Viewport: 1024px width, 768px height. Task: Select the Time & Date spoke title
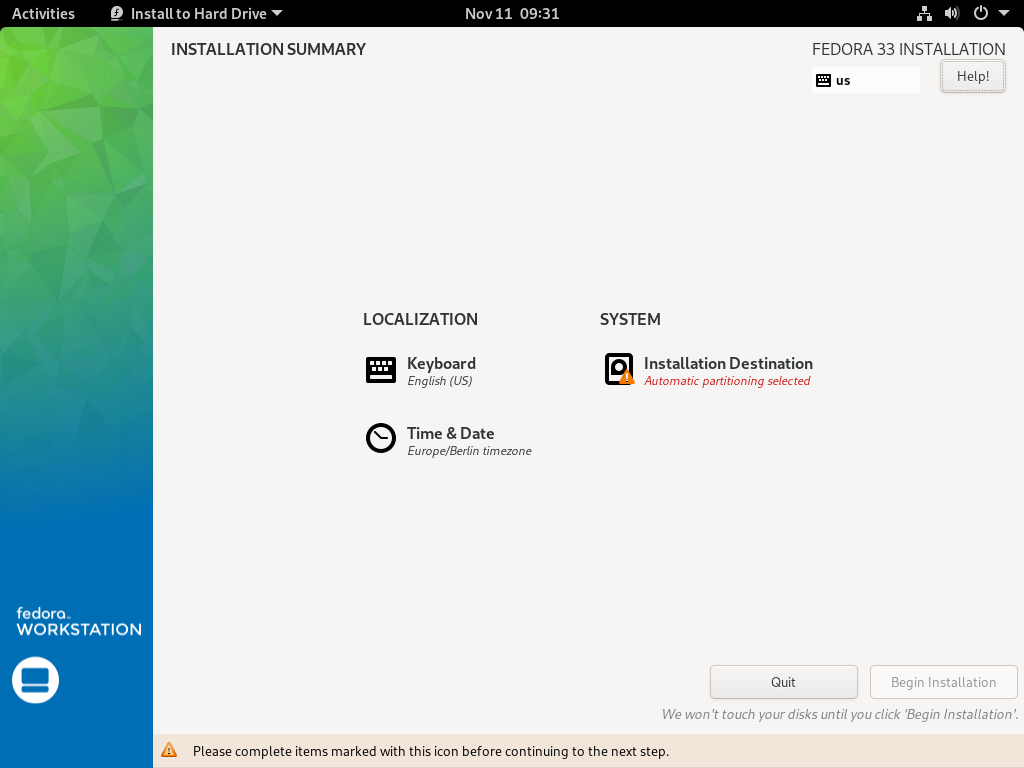(x=451, y=433)
